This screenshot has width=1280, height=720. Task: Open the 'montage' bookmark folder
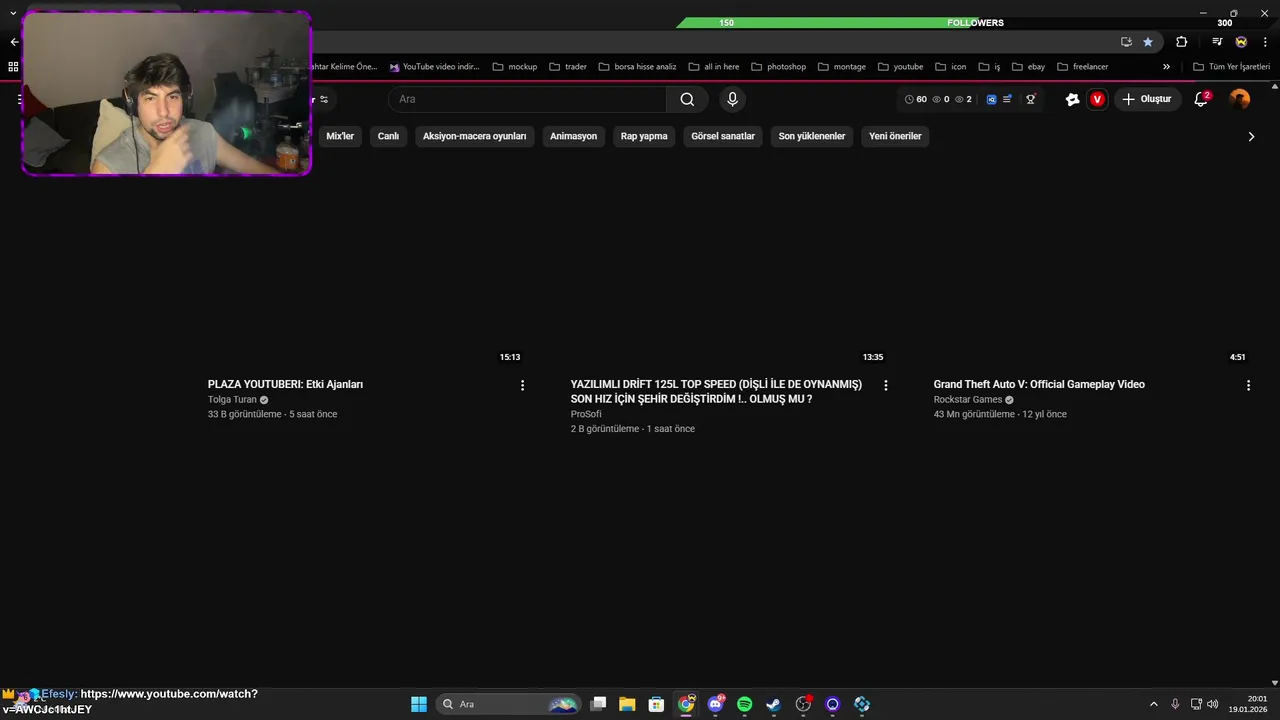coord(842,67)
